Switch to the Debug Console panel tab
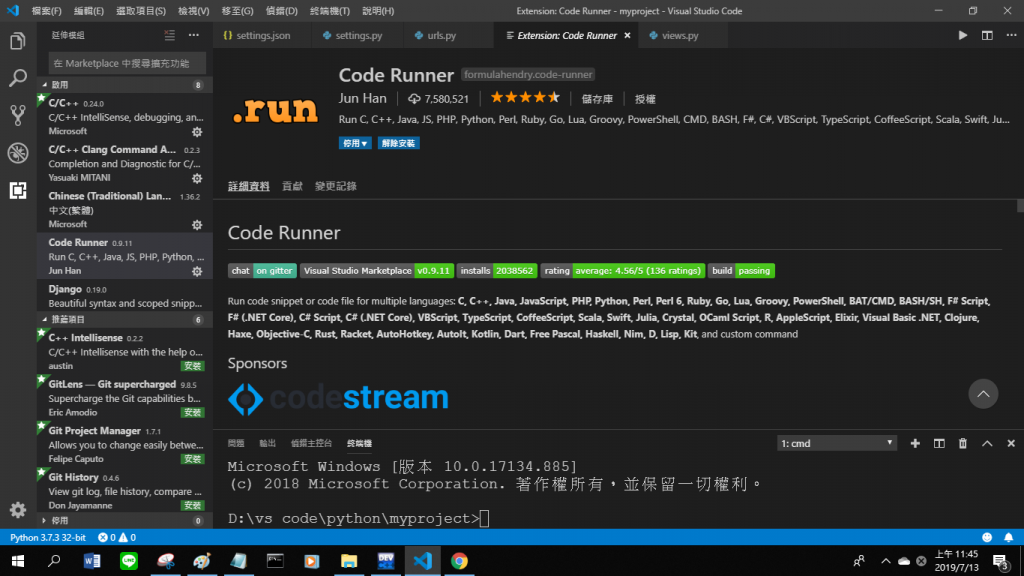Screen dimensions: 1024x576 pyautogui.click(x=311, y=443)
